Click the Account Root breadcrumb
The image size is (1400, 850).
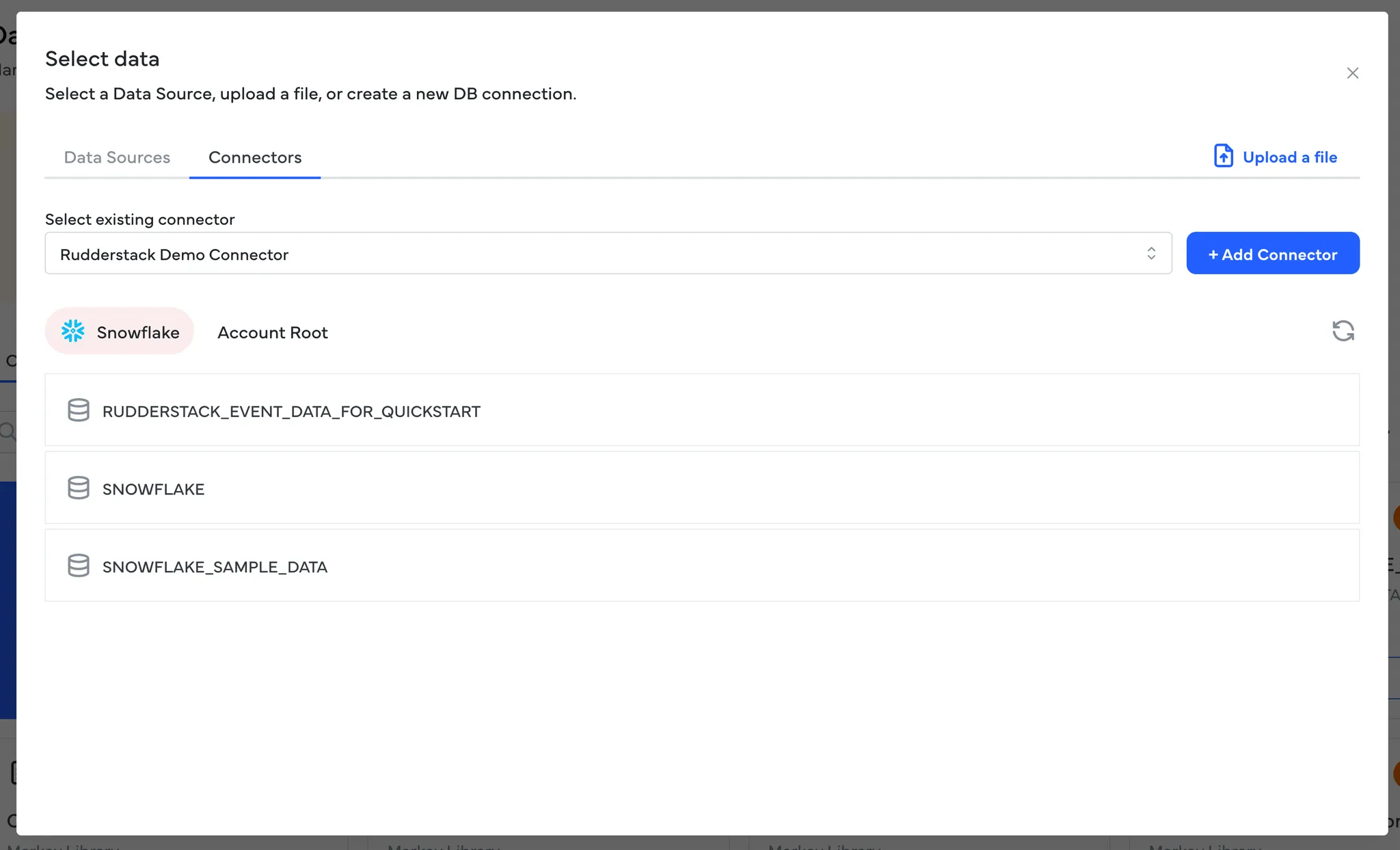[x=272, y=332]
